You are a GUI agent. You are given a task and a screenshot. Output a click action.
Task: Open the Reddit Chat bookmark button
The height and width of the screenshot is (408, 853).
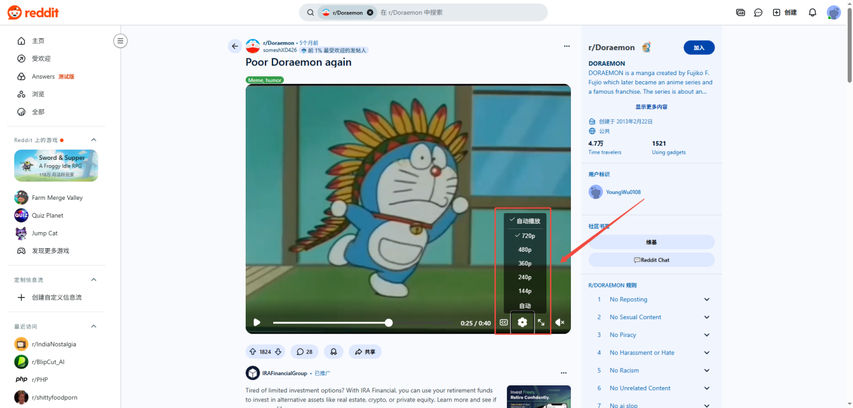(652, 260)
